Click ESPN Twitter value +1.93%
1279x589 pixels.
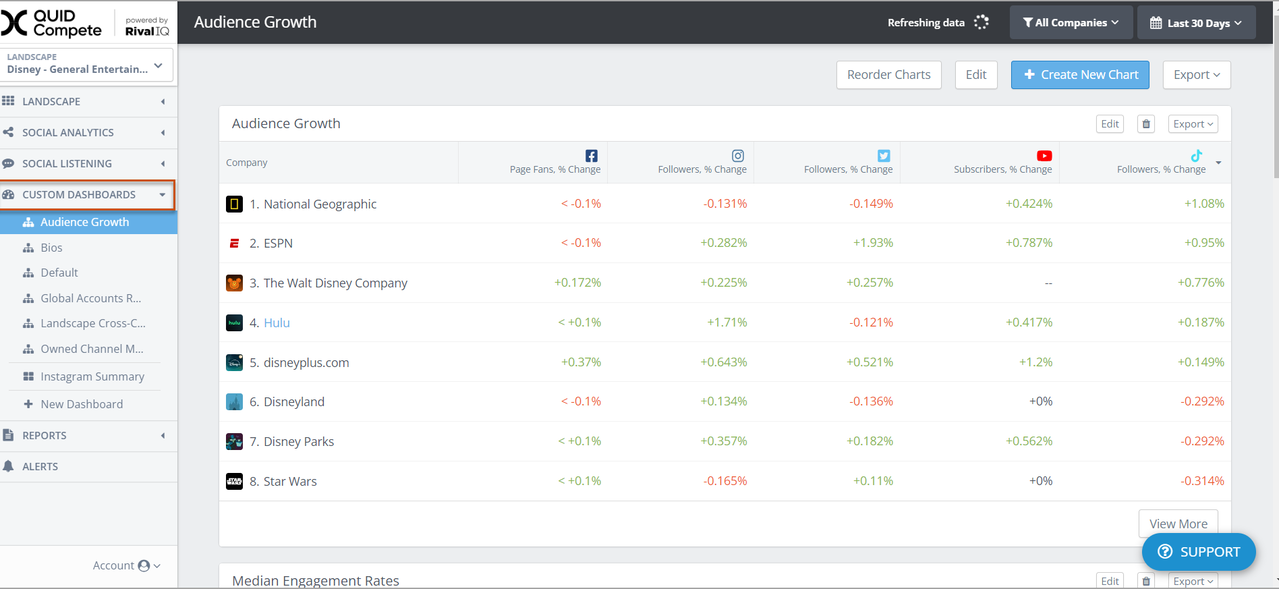872,243
